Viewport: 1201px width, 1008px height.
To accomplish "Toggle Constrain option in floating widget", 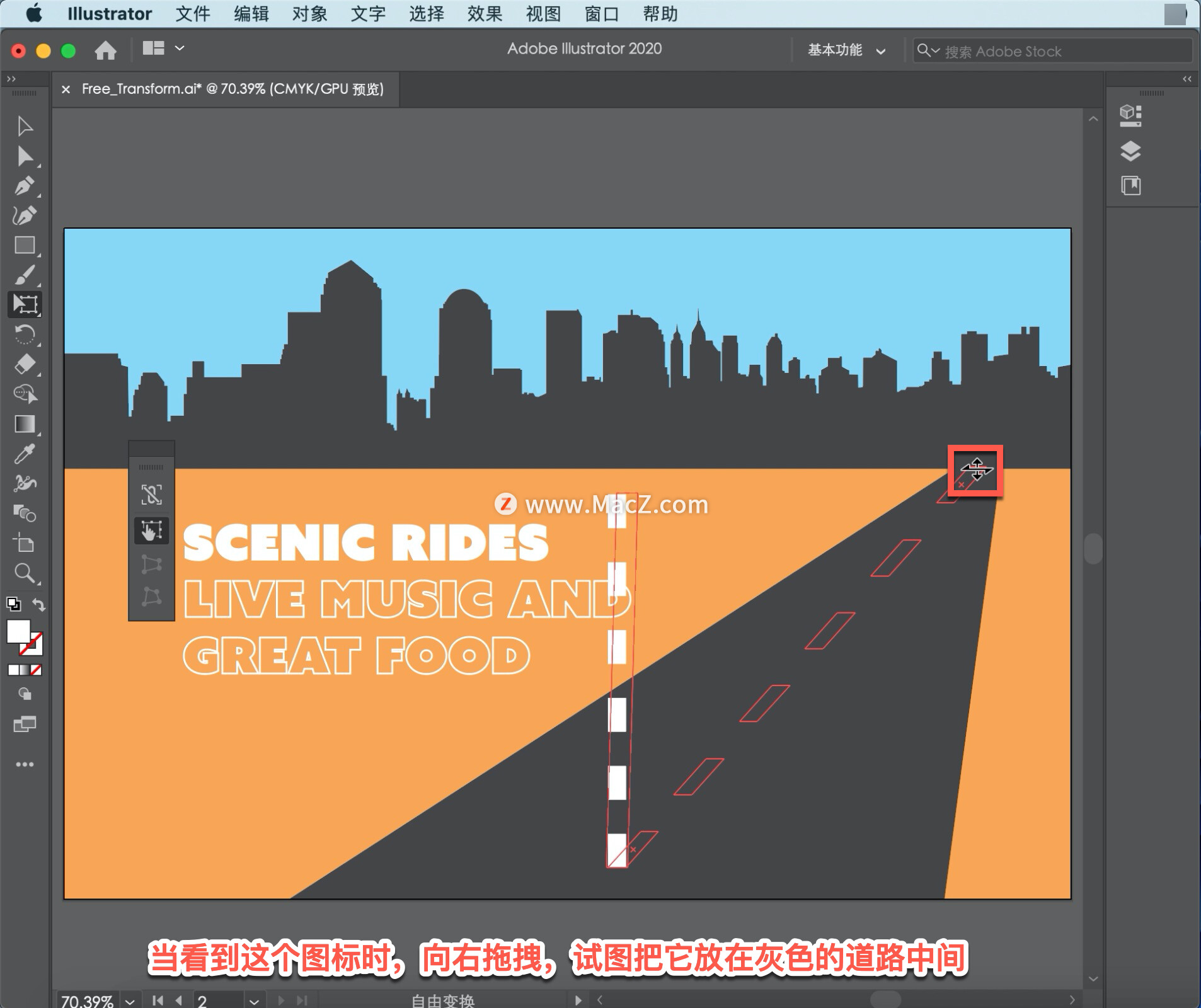I will 151,495.
